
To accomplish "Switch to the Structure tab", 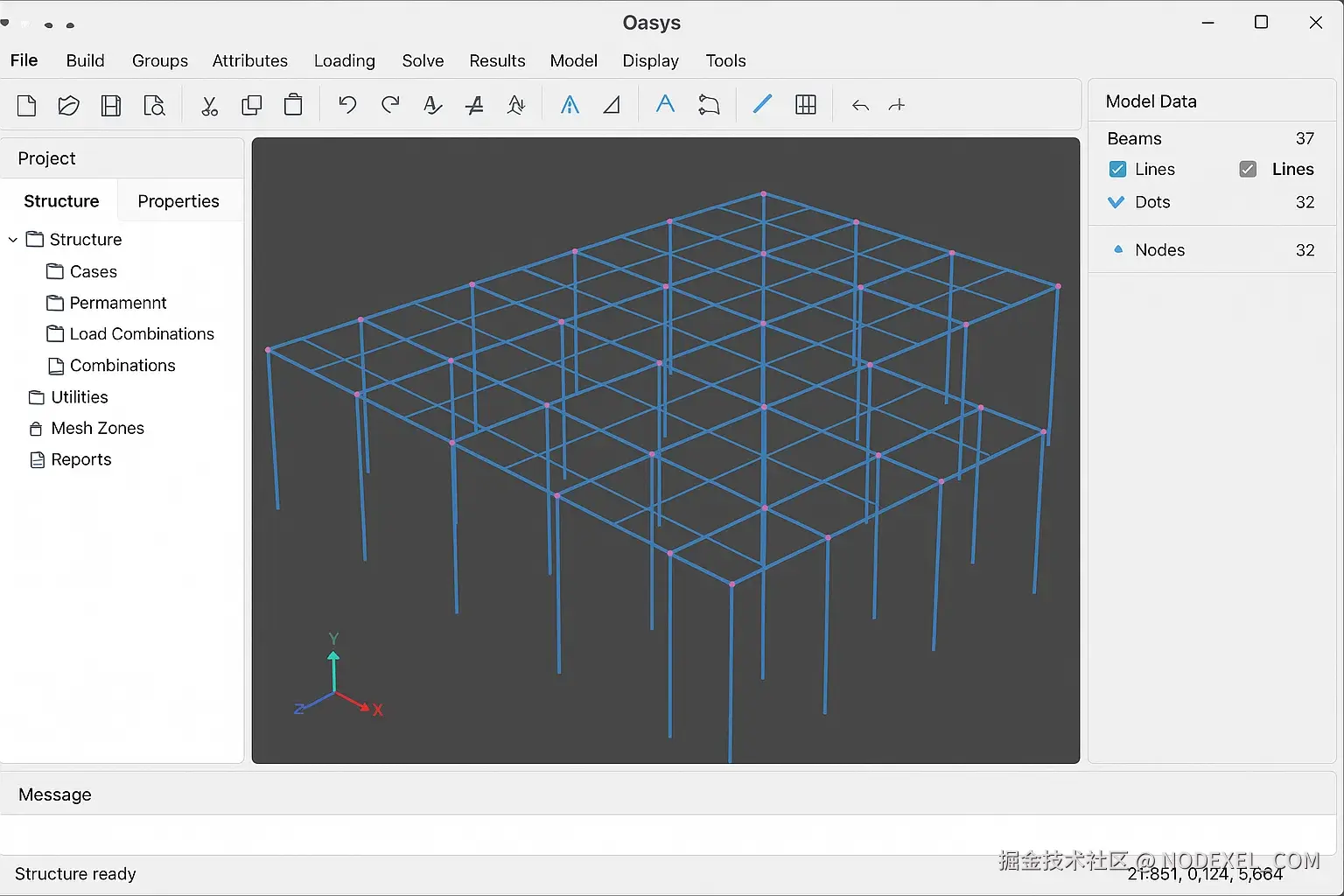I will pyautogui.click(x=61, y=201).
